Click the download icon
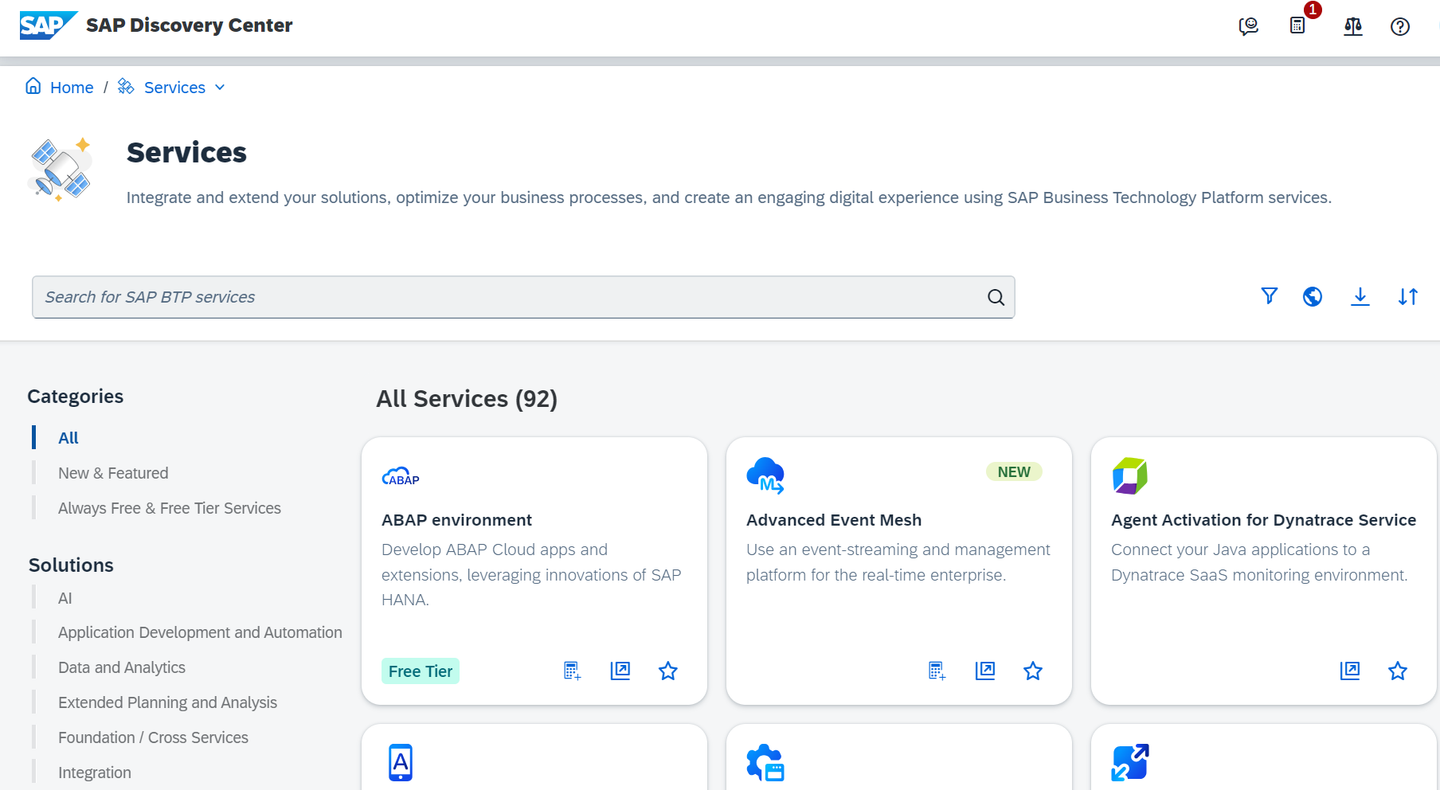 1360,296
